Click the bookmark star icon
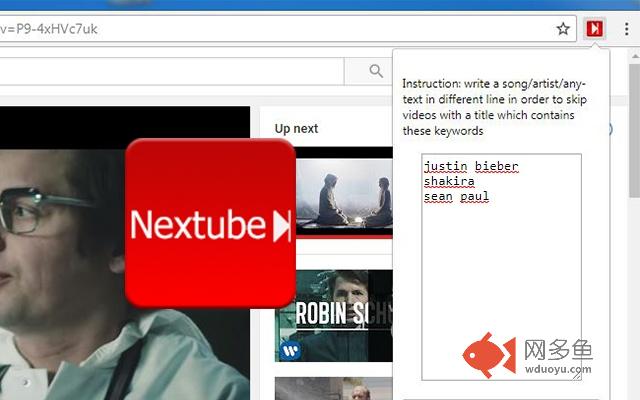The height and width of the screenshot is (400, 640). (563, 29)
